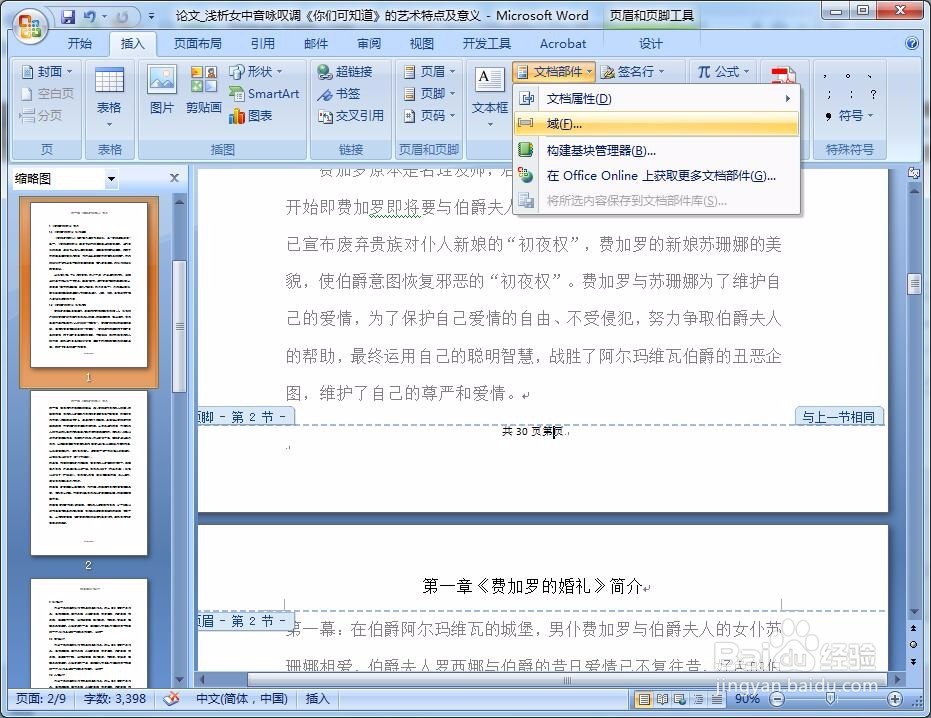Switch to the Home (开始) ribbon tab
The width and height of the screenshot is (931, 718).
[x=80, y=43]
